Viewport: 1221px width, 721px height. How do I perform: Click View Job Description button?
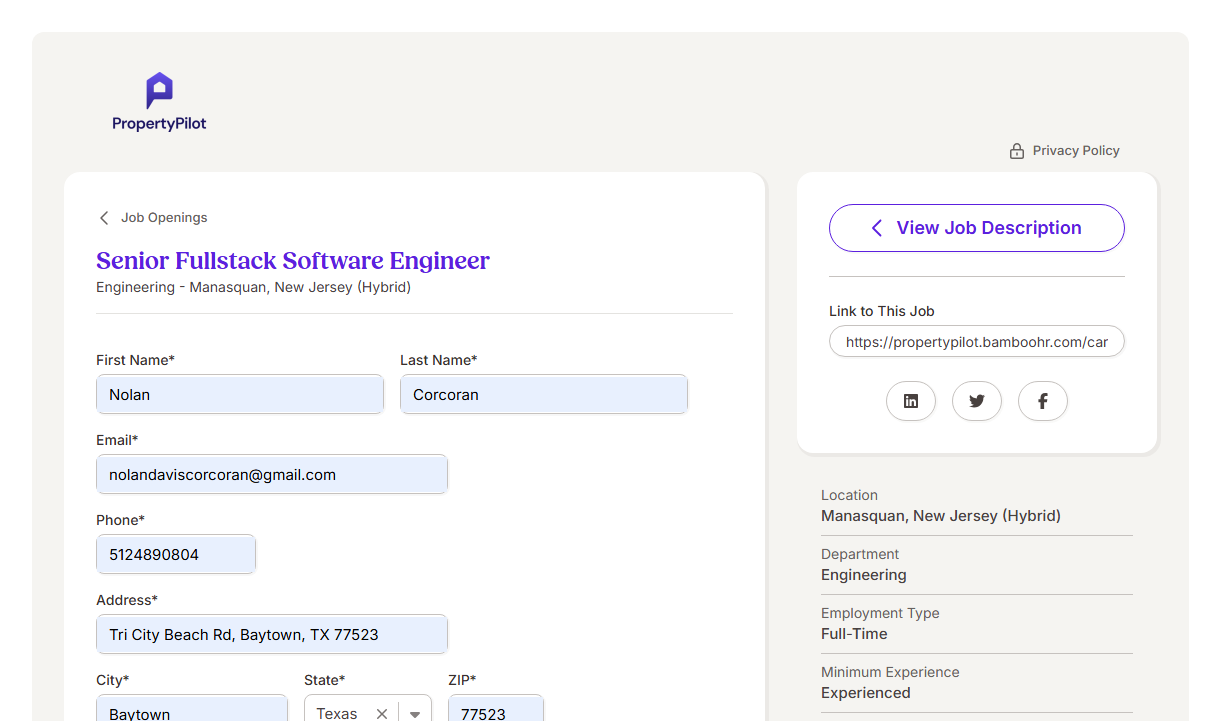(x=976, y=228)
